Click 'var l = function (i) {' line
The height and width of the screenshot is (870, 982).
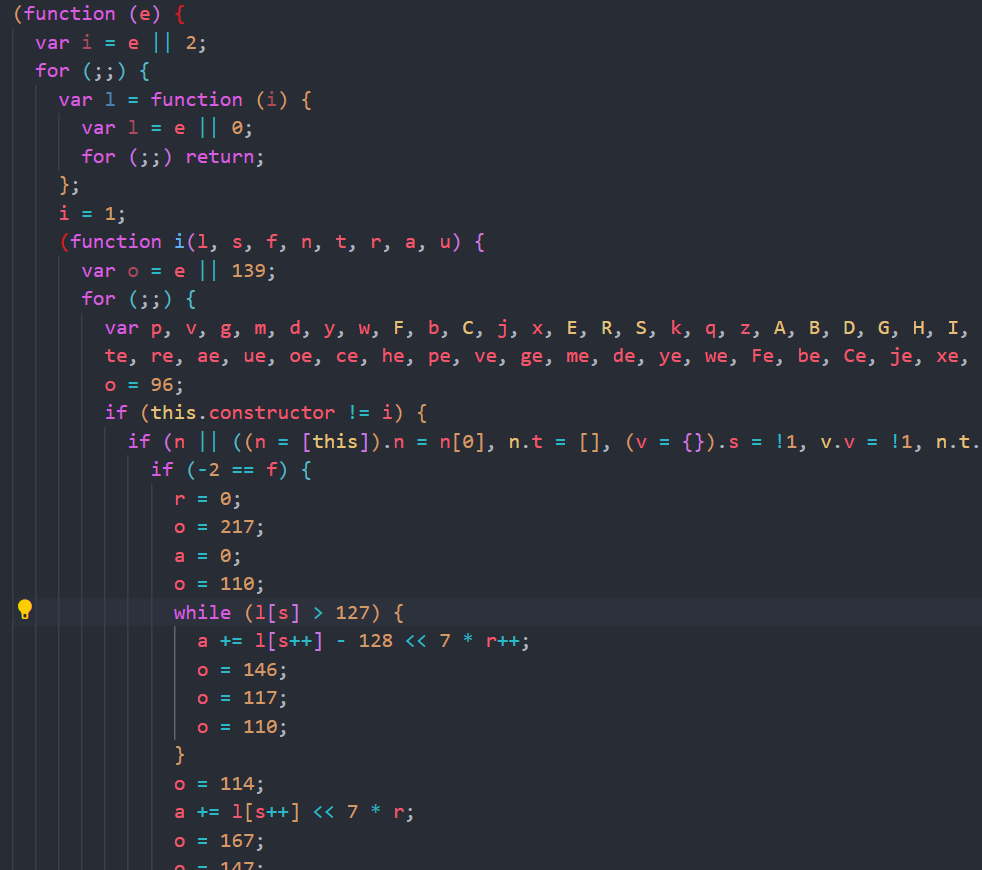pos(185,100)
